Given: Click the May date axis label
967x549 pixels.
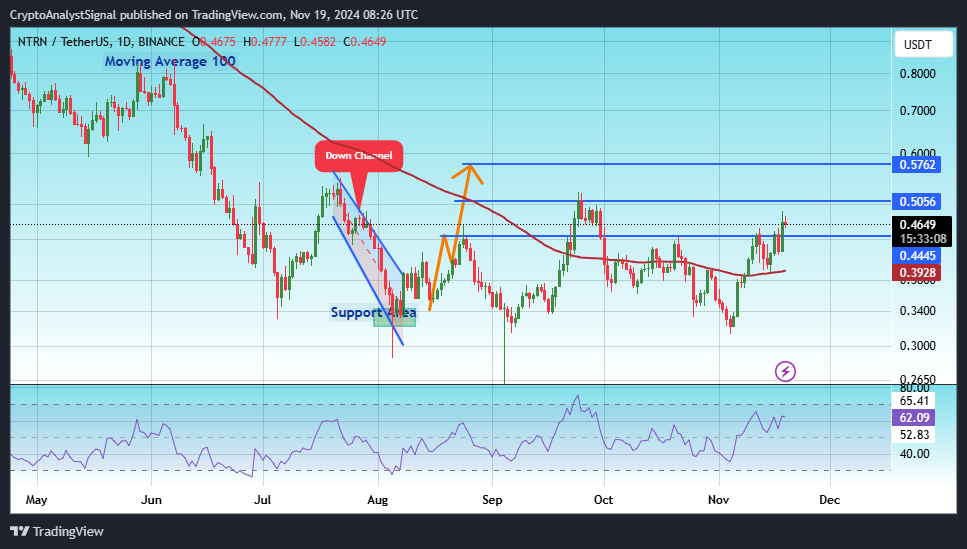Looking at the screenshot, I should point(36,500).
